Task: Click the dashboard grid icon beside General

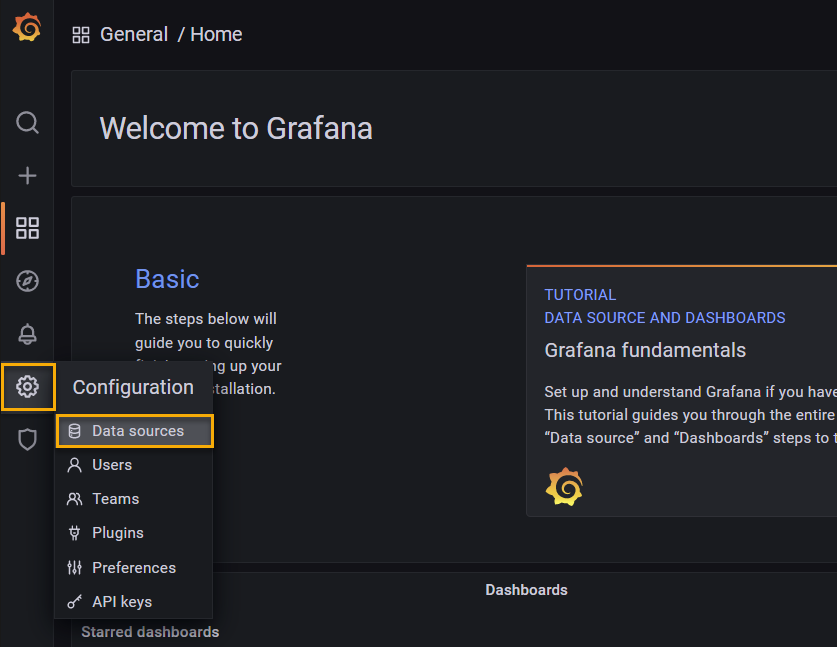Action: click(x=81, y=35)
